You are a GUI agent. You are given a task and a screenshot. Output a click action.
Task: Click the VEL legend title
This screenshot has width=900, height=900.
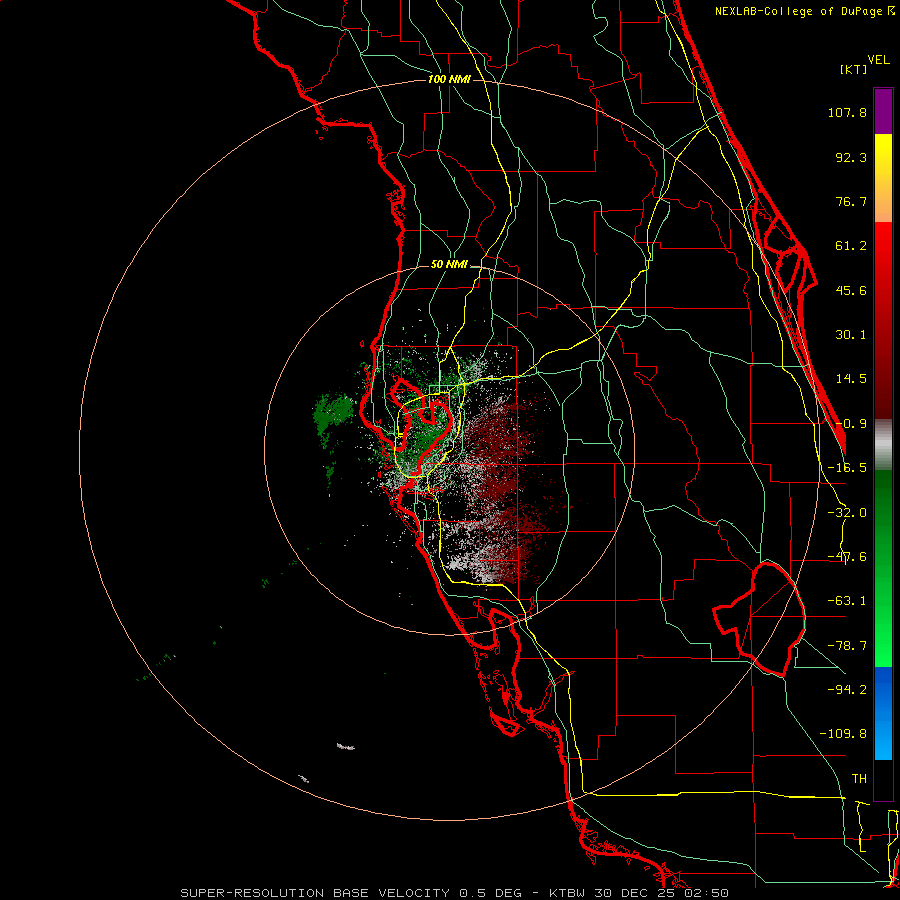(878, 60)
